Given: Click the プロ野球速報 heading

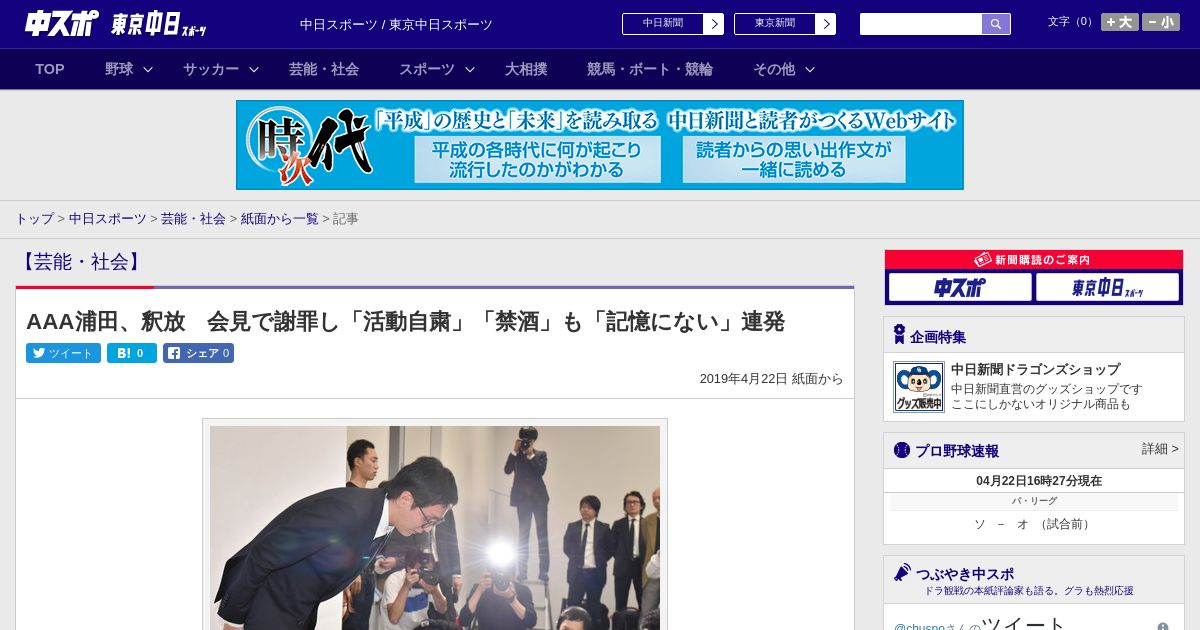Looking at the screenshot, I should (957, 451).
